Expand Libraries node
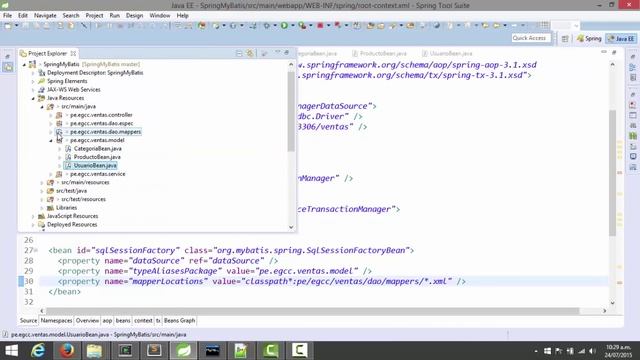This screenshot has height=360, width=640. tap(42, 208)
